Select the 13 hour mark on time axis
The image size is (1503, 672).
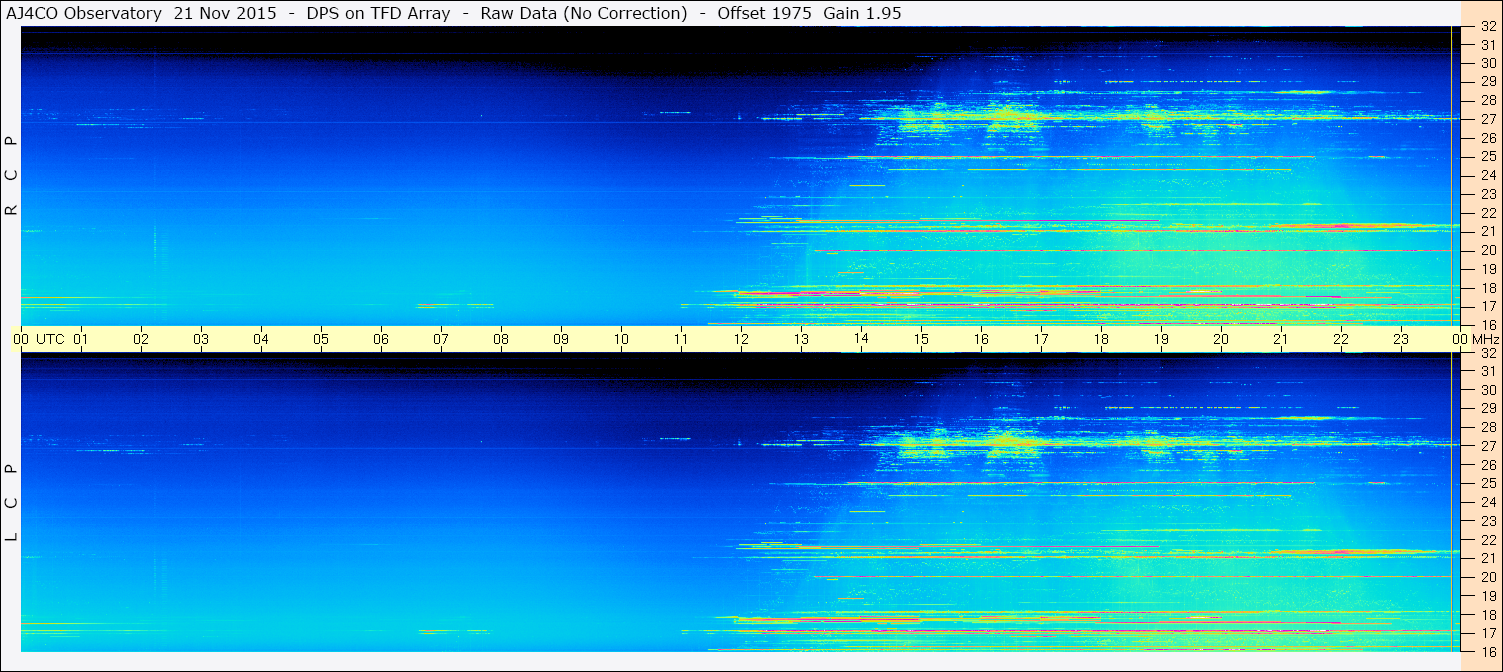[x=801, y=339]
